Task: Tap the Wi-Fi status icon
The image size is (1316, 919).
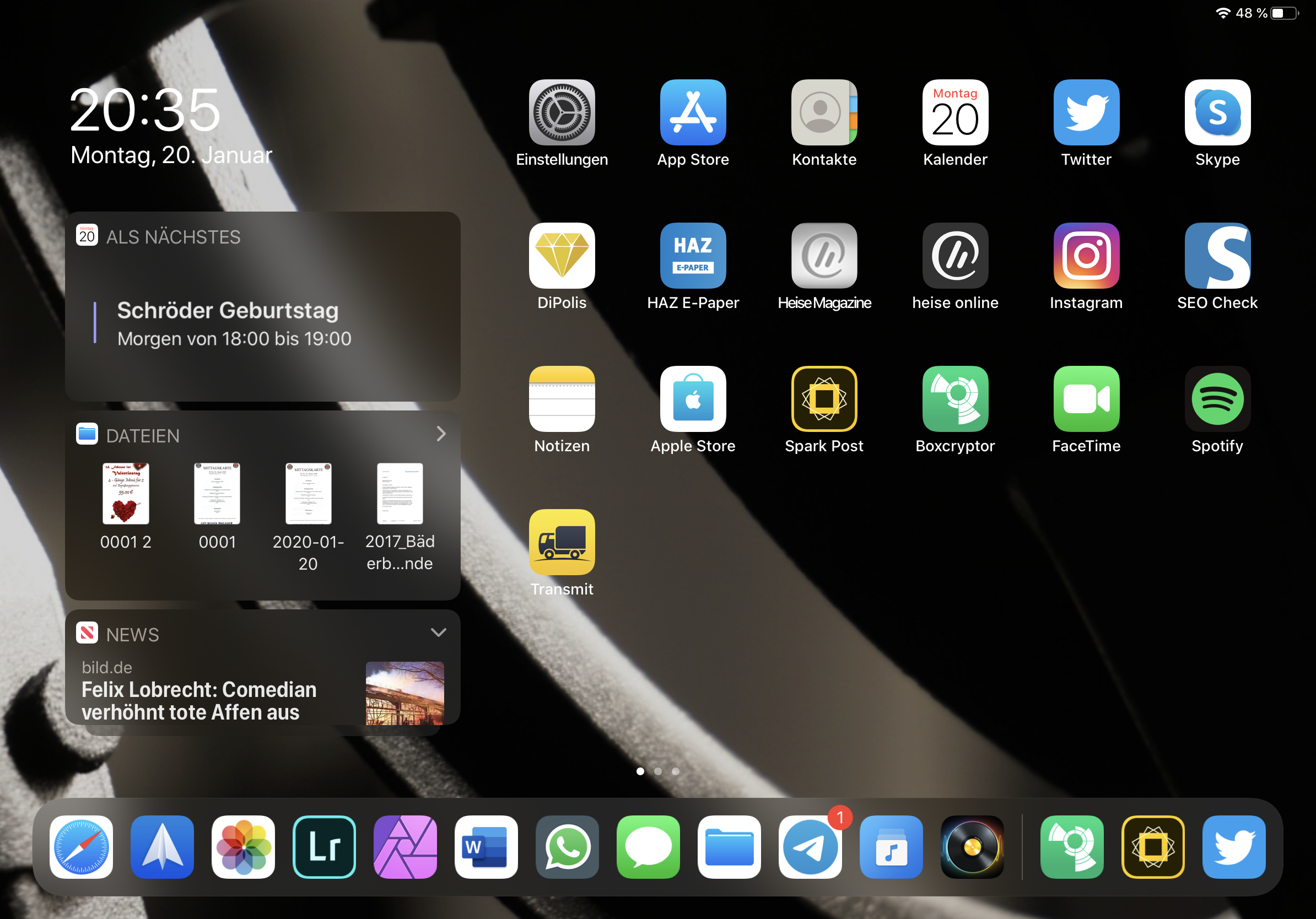Action: coord(1222,13)
